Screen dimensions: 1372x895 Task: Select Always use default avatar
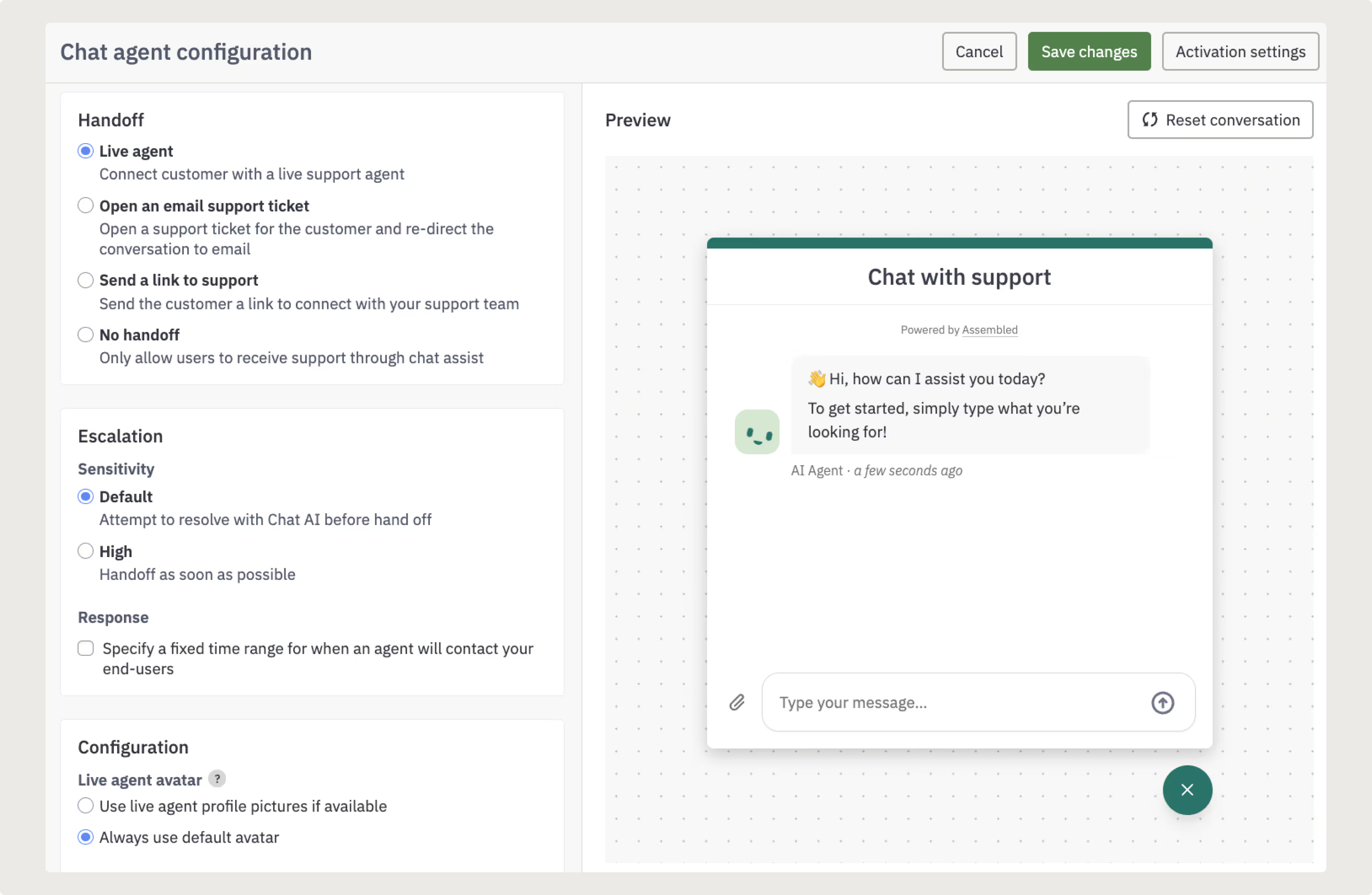[x=85, y=837]
